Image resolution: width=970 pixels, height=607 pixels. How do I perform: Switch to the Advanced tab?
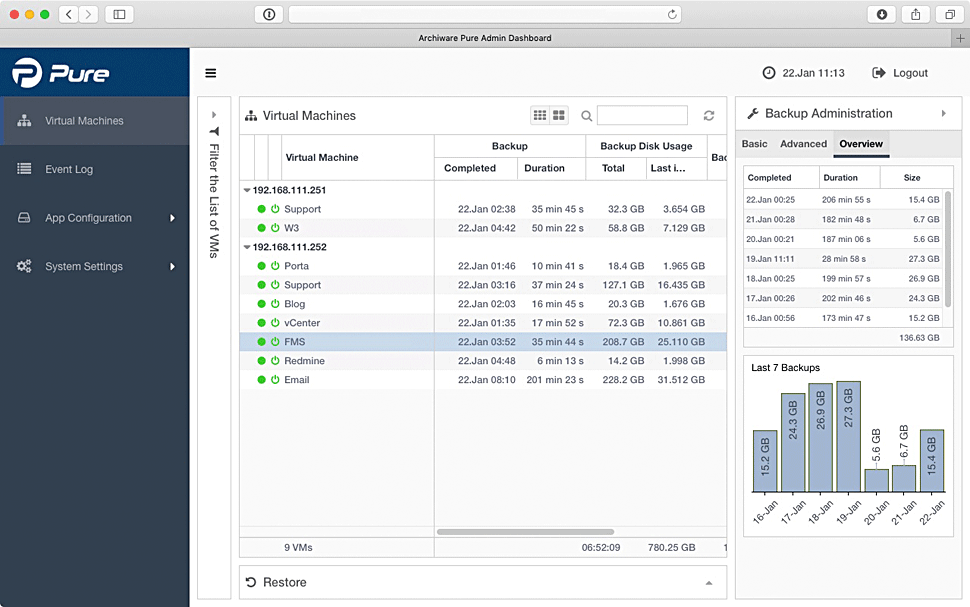coord(803,144)
